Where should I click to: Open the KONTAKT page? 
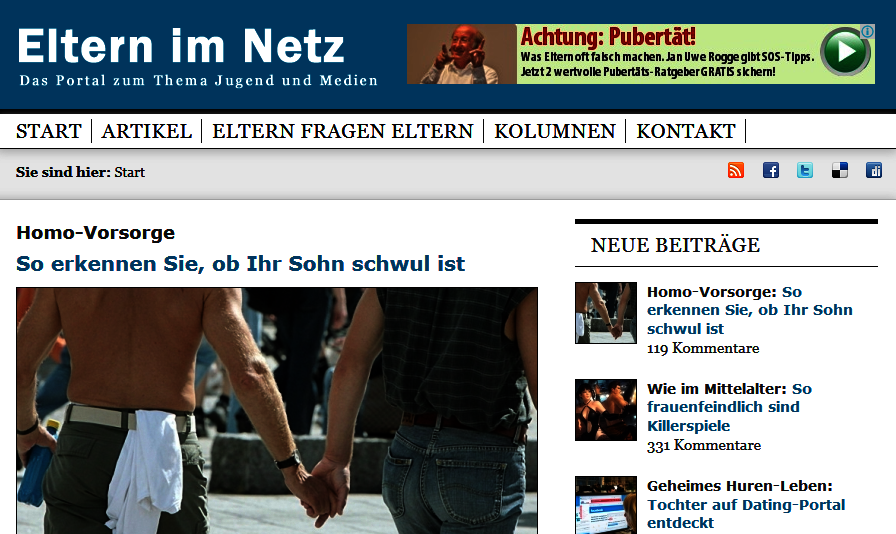tap(686, 131)
